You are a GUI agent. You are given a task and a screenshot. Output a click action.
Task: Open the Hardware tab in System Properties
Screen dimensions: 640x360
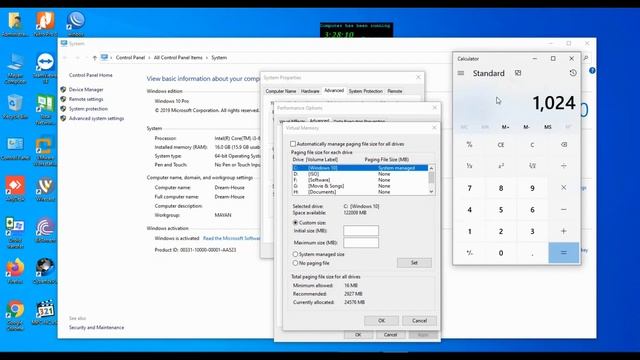pos(310,91)
